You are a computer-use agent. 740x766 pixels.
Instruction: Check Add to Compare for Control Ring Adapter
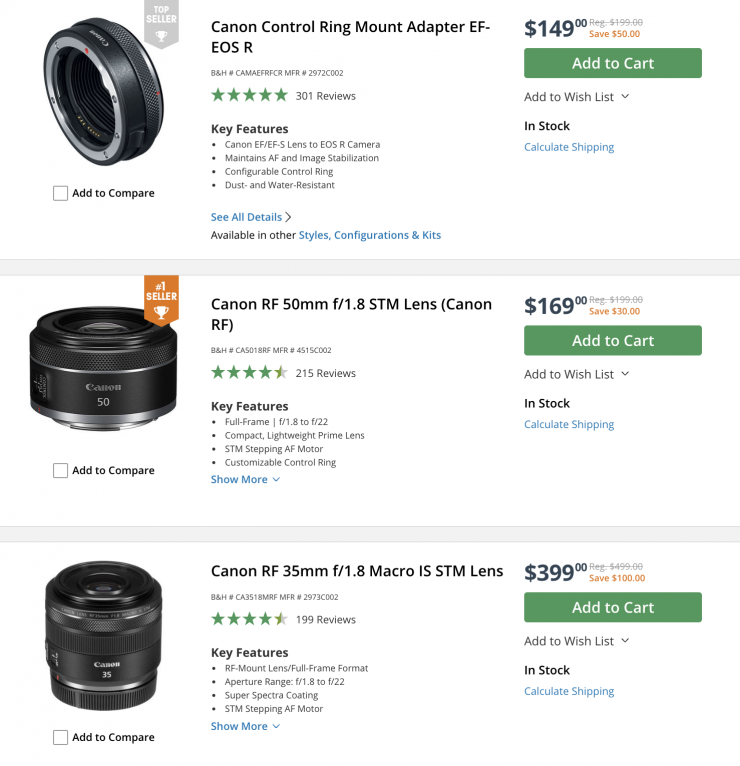pos(61,193)
